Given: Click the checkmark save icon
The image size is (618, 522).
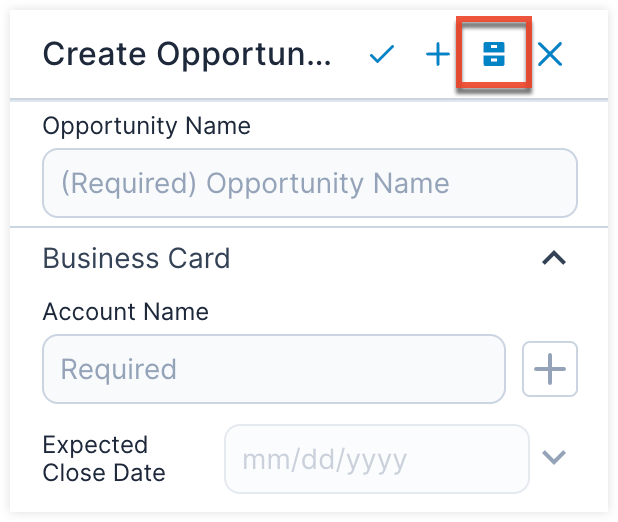Looking at the screenshot, I should coord(381,55).
